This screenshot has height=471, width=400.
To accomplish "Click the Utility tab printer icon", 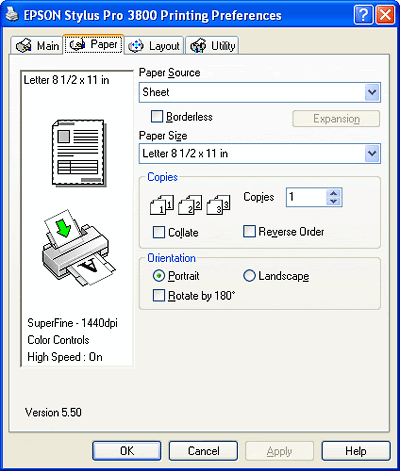I will pyautogui.click(x=198, y=46).
